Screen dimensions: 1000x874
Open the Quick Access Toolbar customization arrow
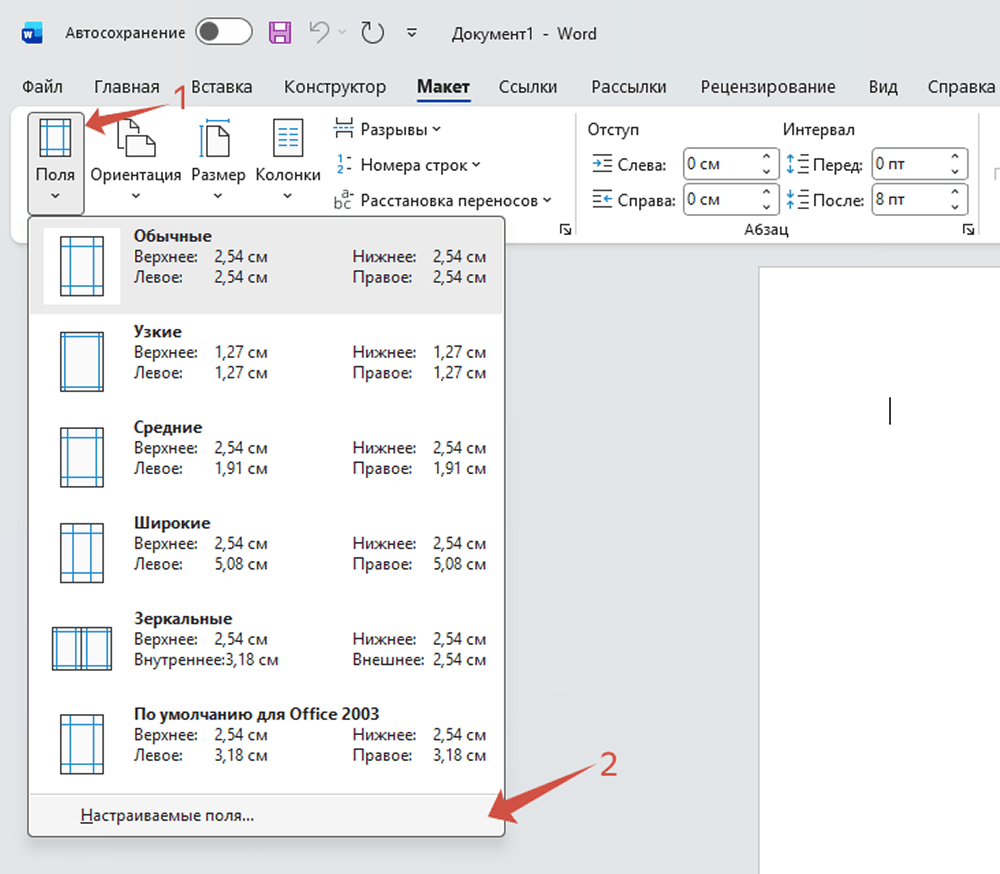click(x=412, y=33)
